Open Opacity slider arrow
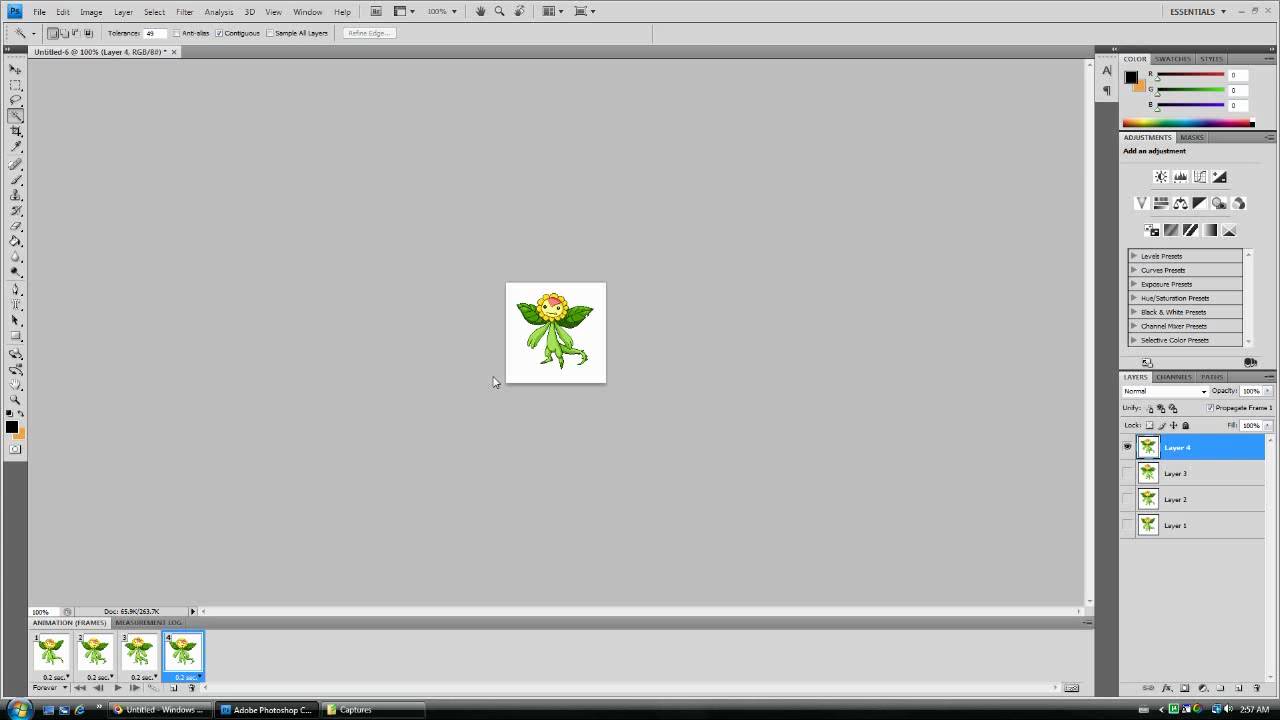 click(1266, 391)
